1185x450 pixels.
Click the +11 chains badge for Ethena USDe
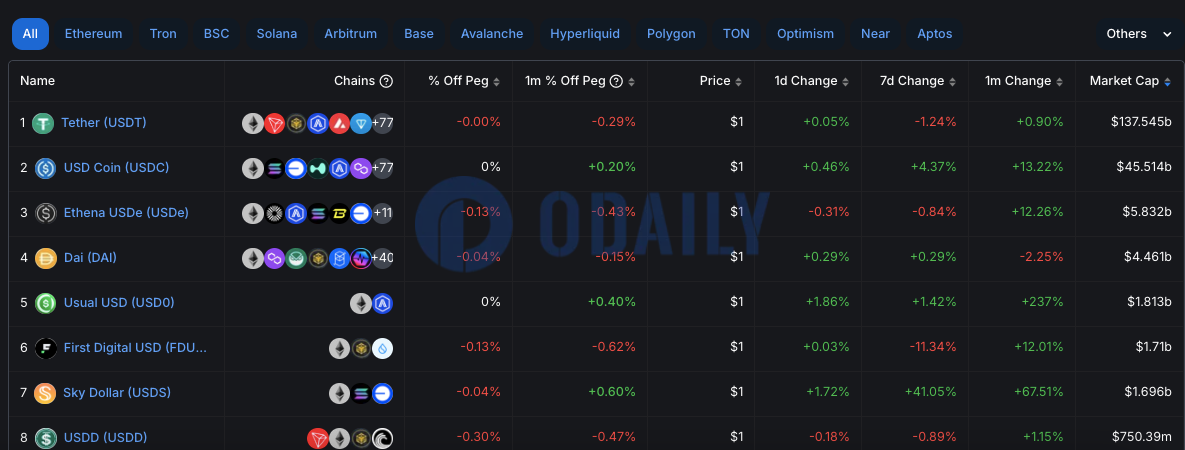tap(382, 213)
